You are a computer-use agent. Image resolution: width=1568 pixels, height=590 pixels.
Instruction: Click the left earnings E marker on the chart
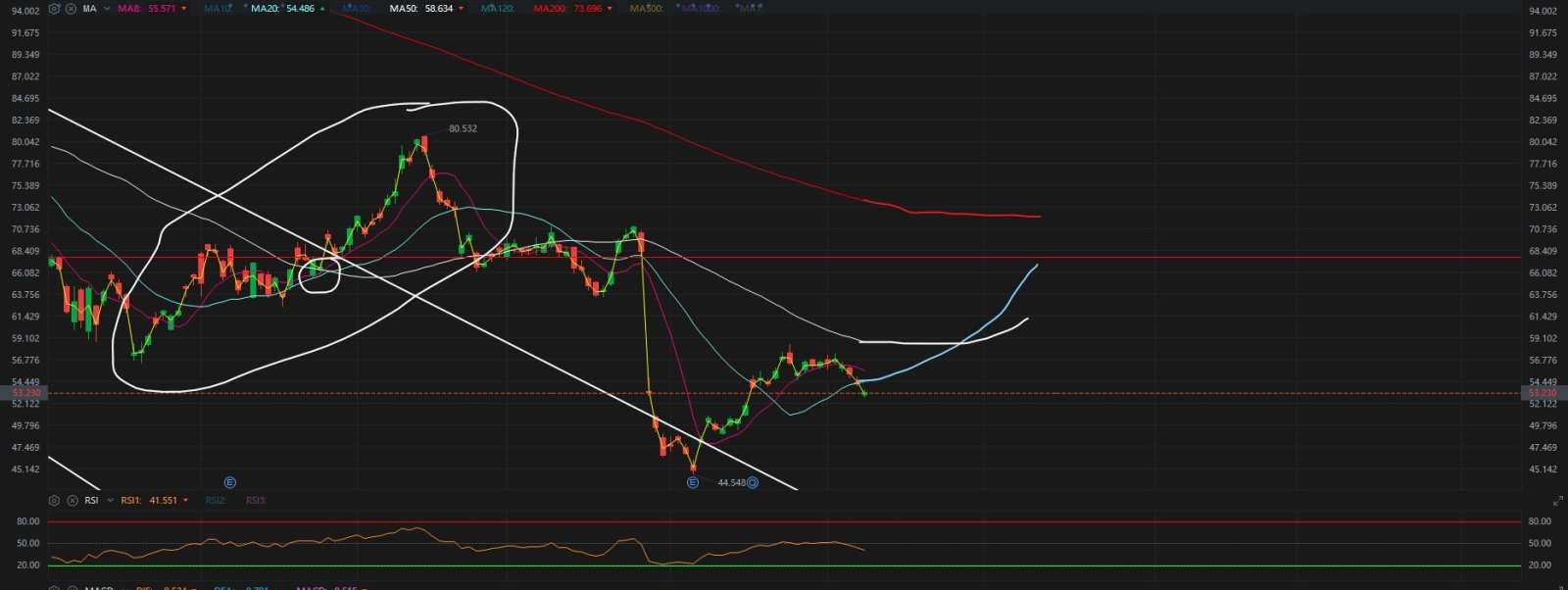point(229,483)
